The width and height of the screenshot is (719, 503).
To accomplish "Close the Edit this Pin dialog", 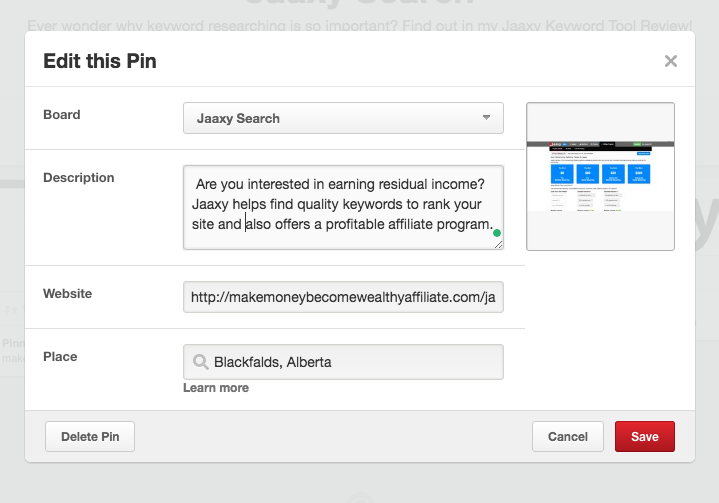I will [670, 61].
